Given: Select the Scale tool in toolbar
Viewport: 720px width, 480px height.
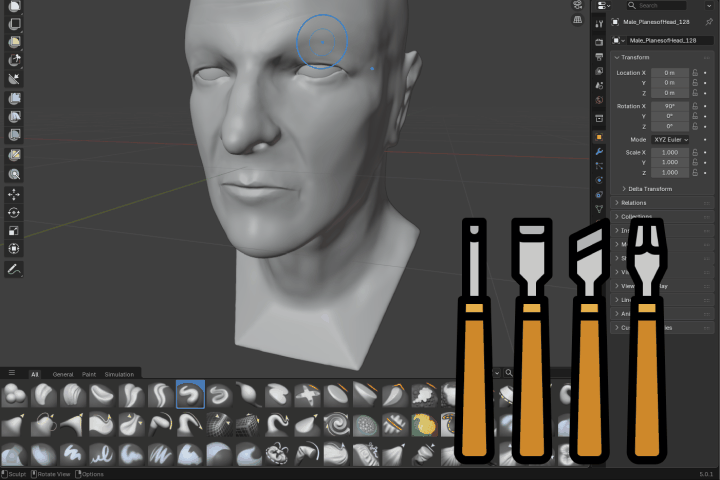Looking at the screenshot, I should point(14,231).
